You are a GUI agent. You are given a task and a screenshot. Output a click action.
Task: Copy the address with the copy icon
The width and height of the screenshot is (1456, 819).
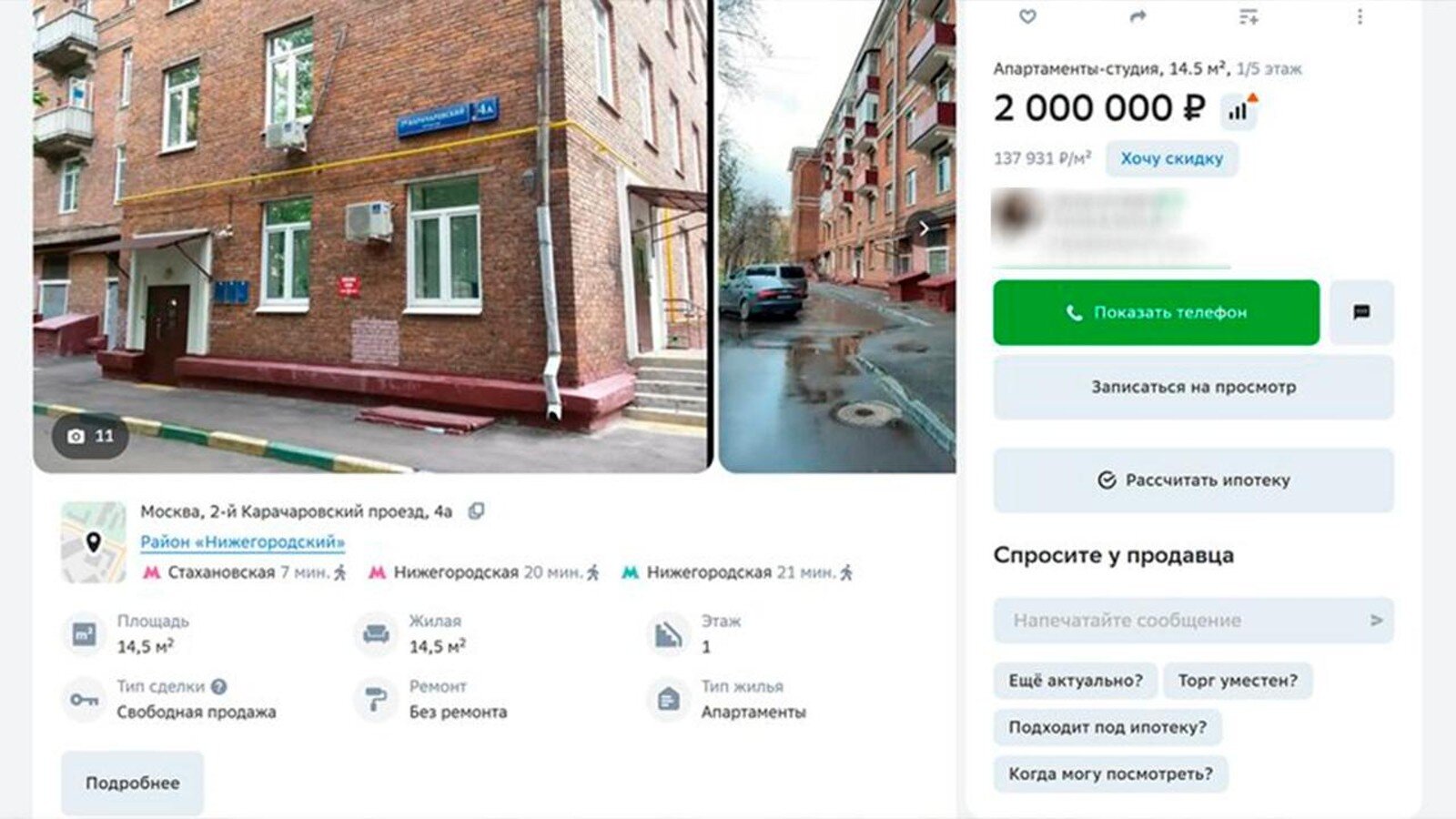pyautogui.click(x=476, y=511)
